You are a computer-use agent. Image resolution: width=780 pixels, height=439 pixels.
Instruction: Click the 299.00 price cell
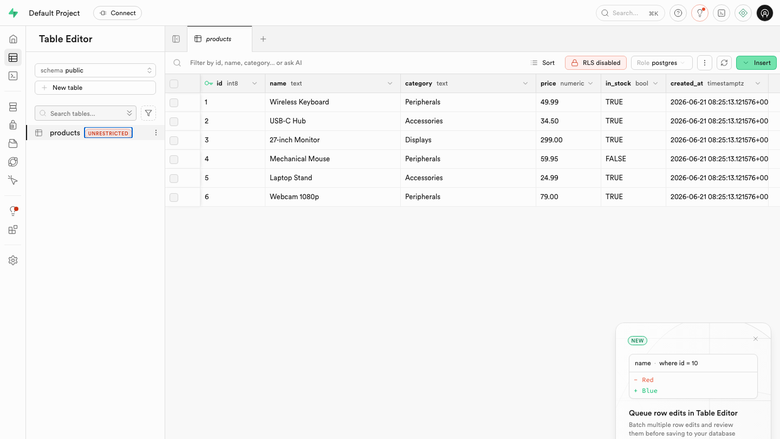click(569, 140)
